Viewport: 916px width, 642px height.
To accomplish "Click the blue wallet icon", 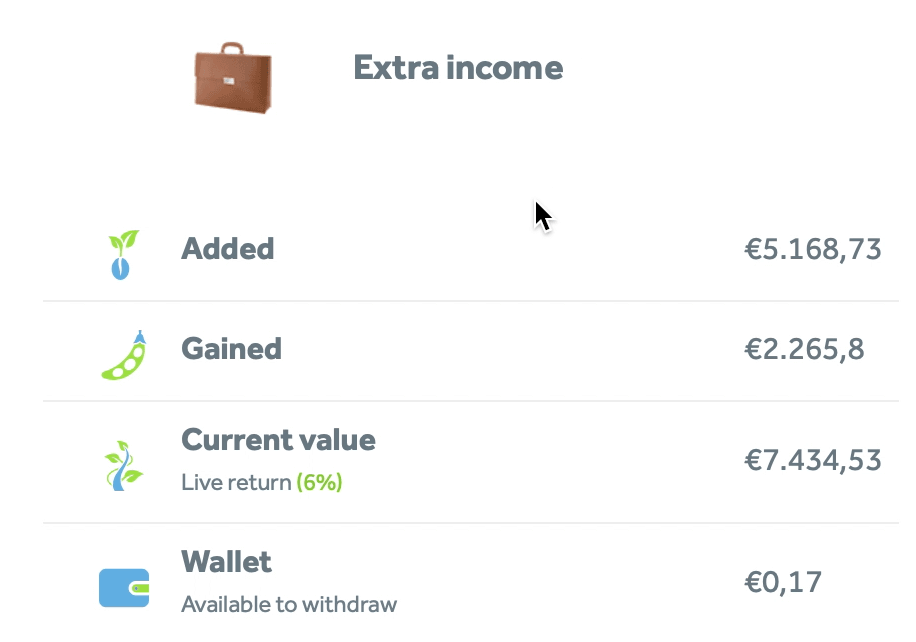I will (124, 587).
